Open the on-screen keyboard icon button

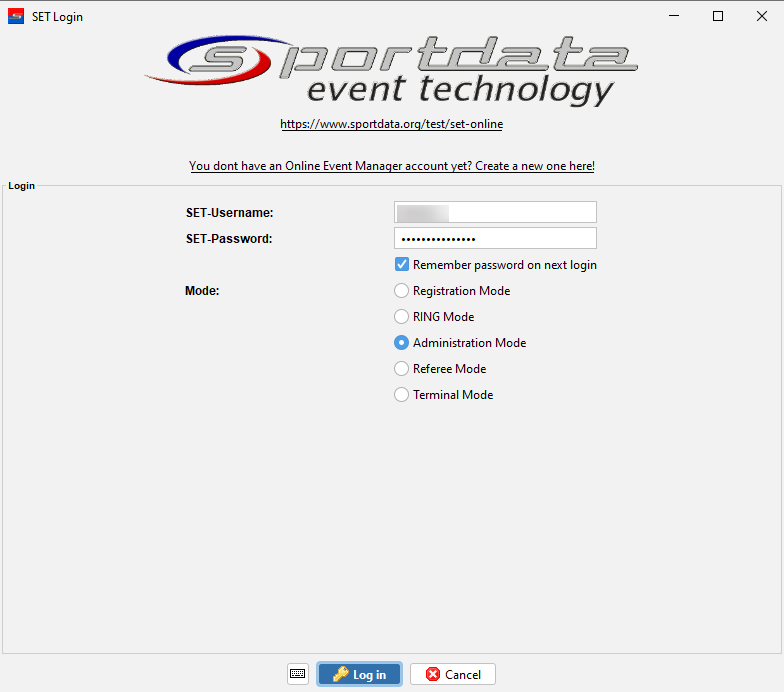point(298,674)
